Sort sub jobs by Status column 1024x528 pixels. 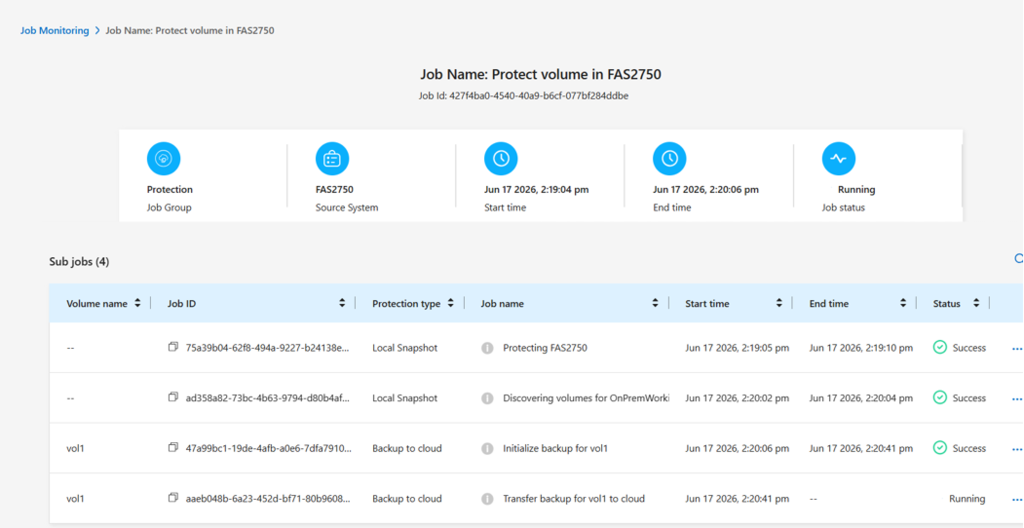[976, 303]
